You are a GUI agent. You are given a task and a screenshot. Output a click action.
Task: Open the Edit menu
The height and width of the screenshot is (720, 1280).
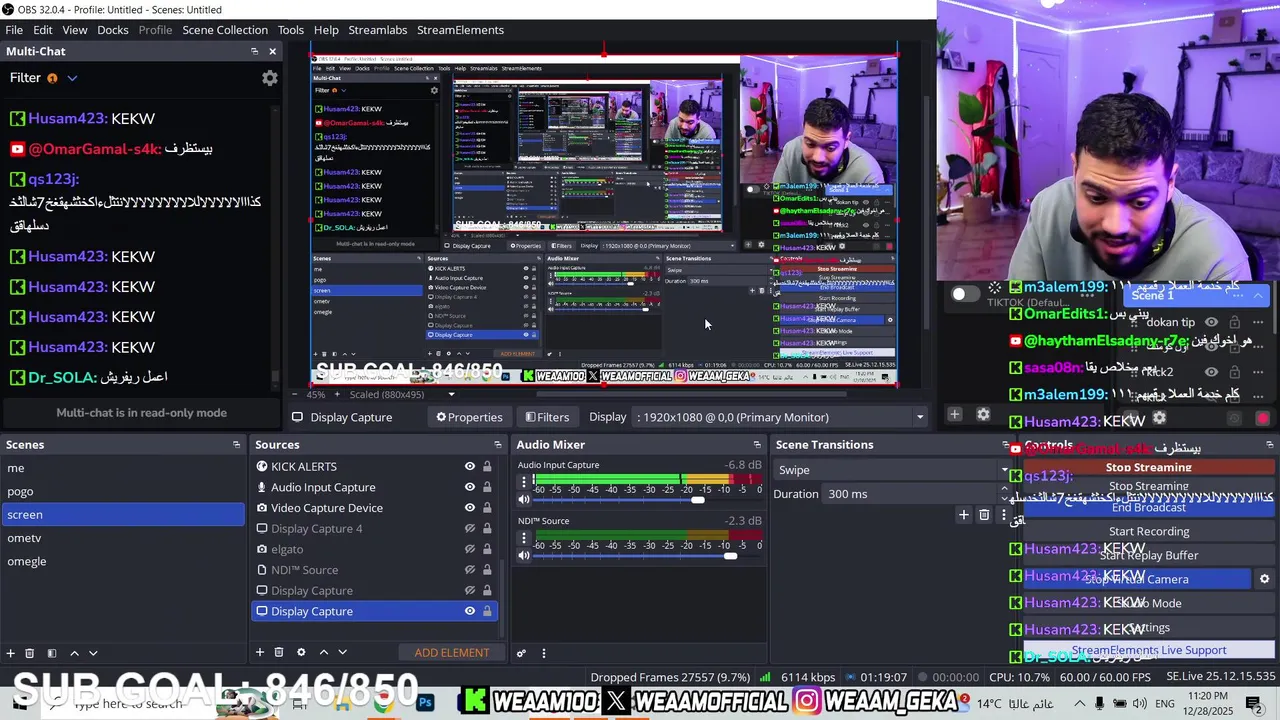43,30
